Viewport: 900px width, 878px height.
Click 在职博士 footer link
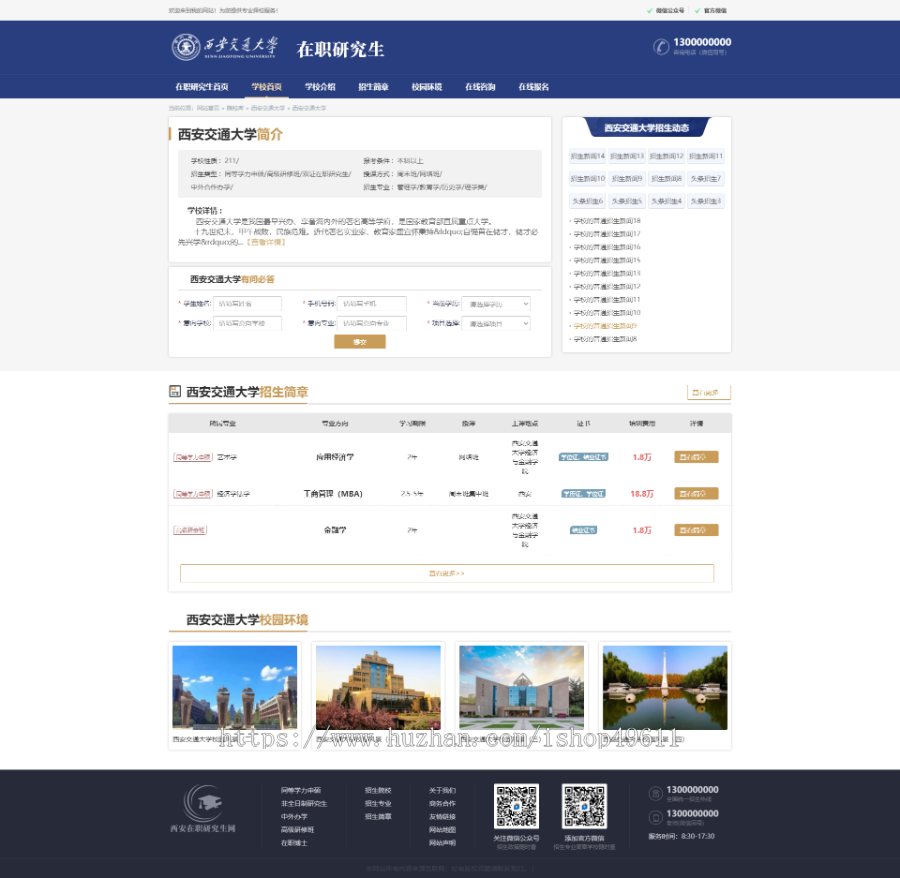[x=294, y=843]
